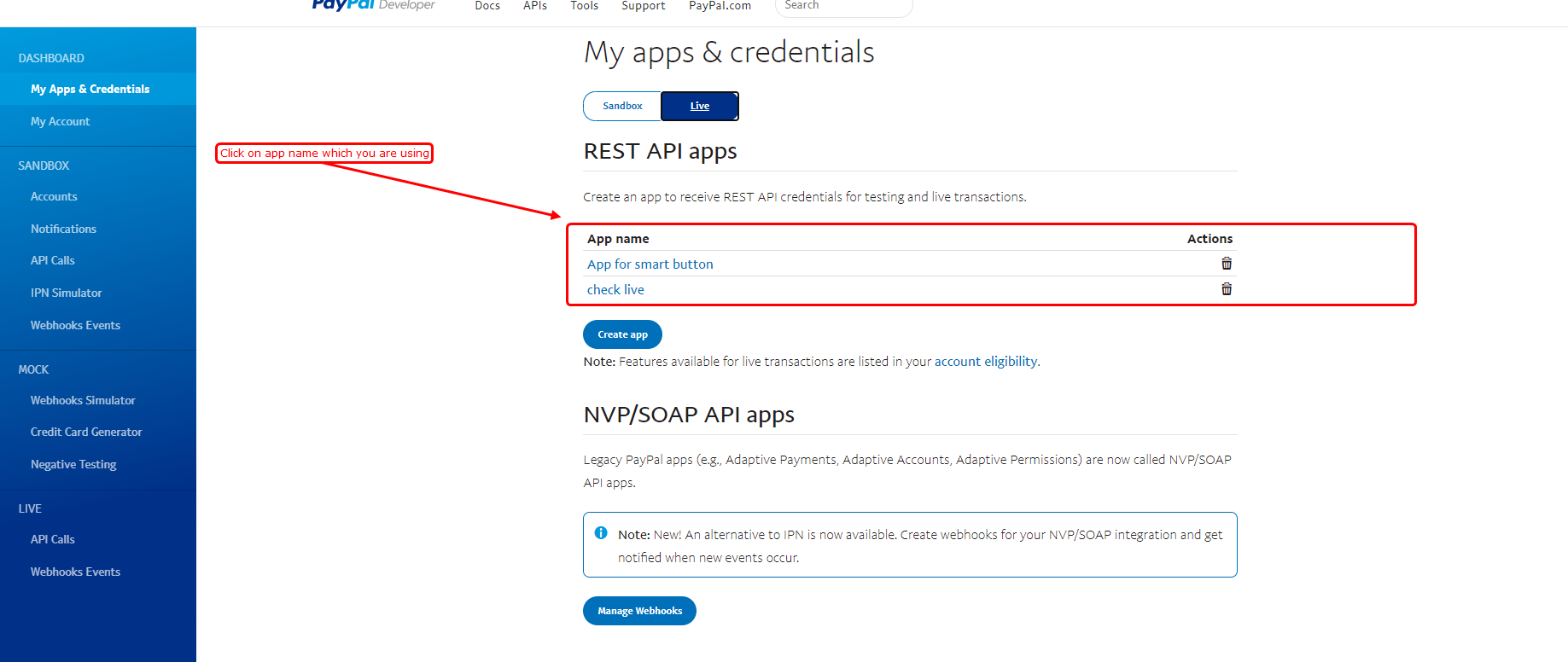Viewport: 1568px width, 662px height.
Task: Open the "check live" app
Action: click(615, 290)
